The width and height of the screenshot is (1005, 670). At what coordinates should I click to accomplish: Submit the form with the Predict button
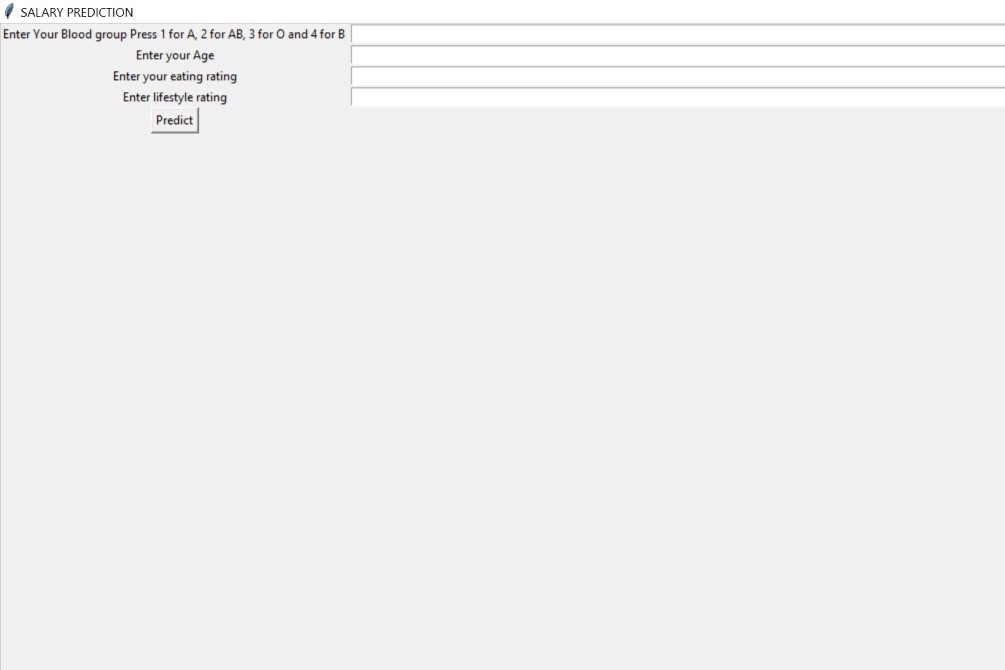point(174,120)
